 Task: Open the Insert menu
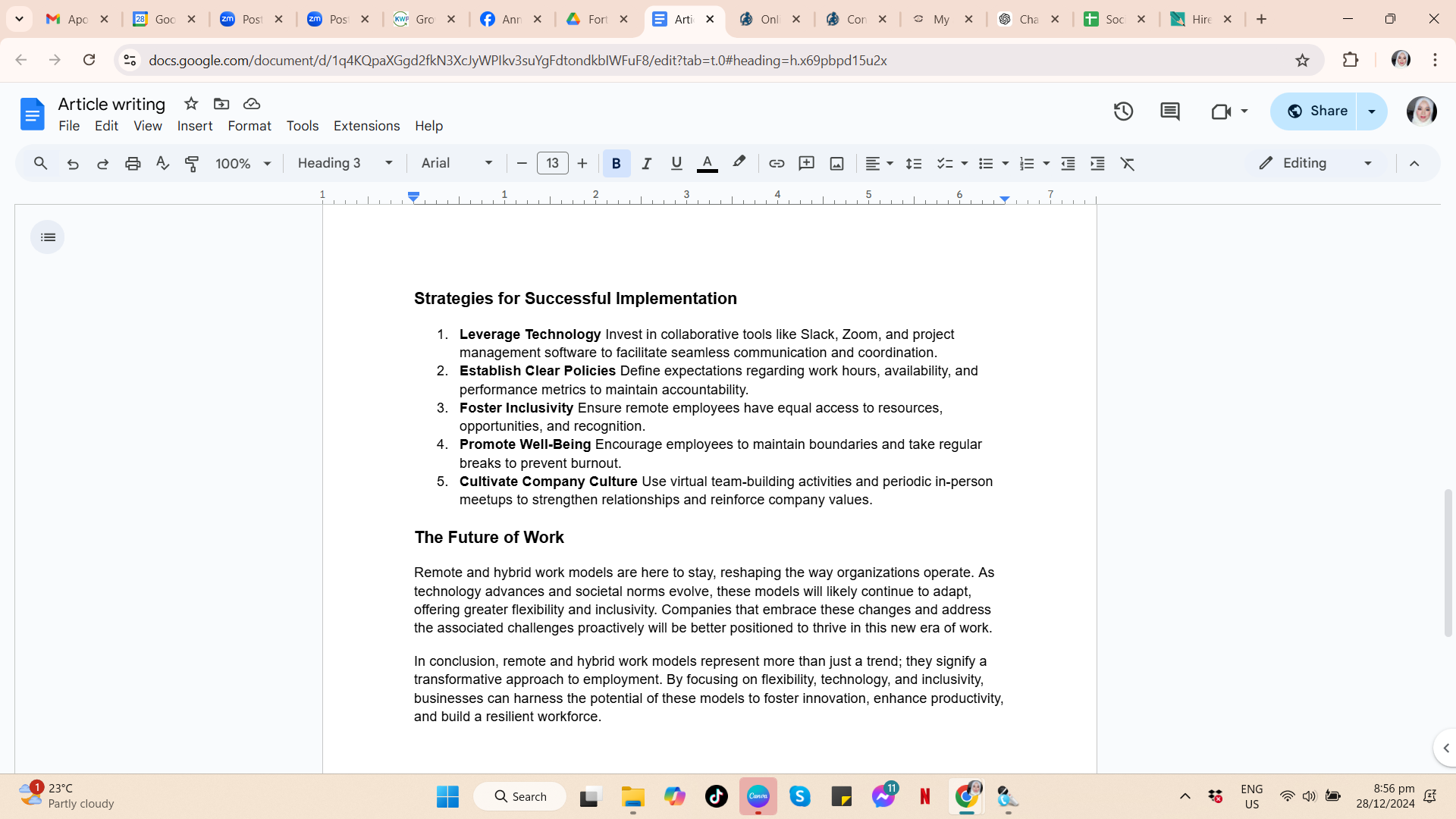(x=195, y=126)
